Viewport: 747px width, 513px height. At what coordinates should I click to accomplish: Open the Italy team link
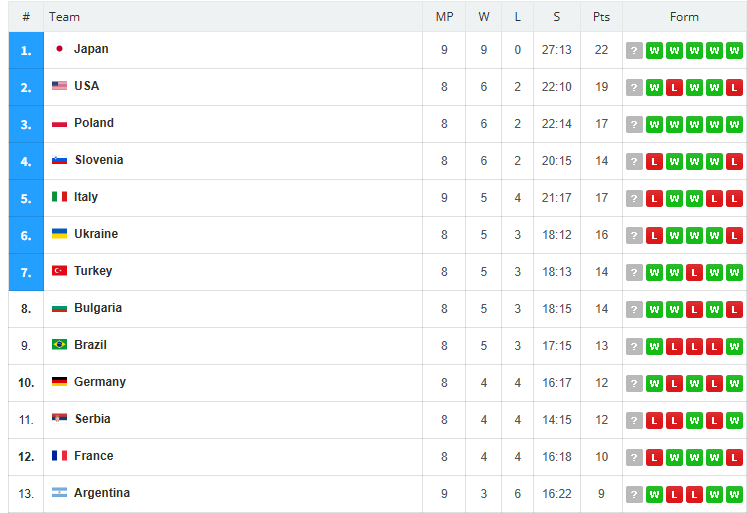[x=86, y=197]
